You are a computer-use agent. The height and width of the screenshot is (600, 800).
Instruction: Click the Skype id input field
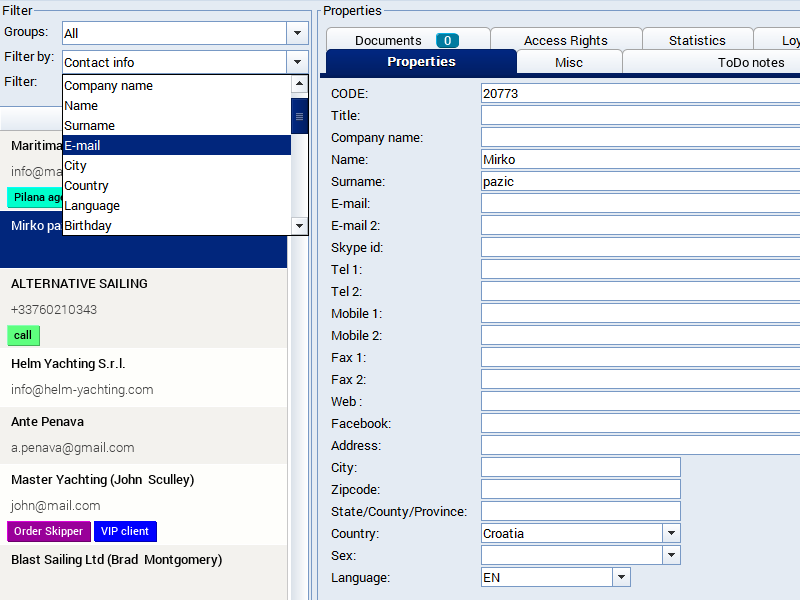640,247
